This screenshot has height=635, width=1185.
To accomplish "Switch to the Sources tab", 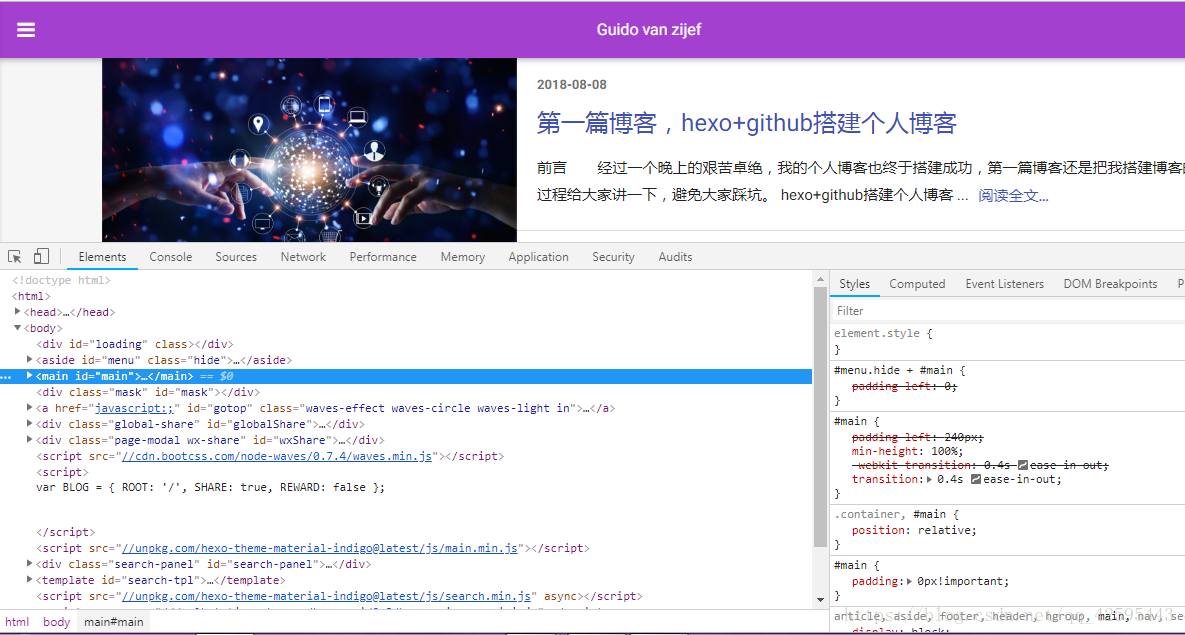I will pos(236,257).
